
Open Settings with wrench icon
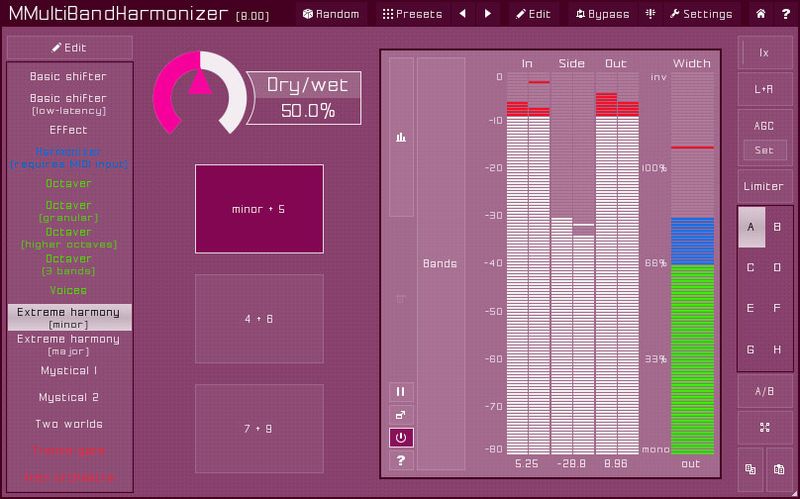701,14
